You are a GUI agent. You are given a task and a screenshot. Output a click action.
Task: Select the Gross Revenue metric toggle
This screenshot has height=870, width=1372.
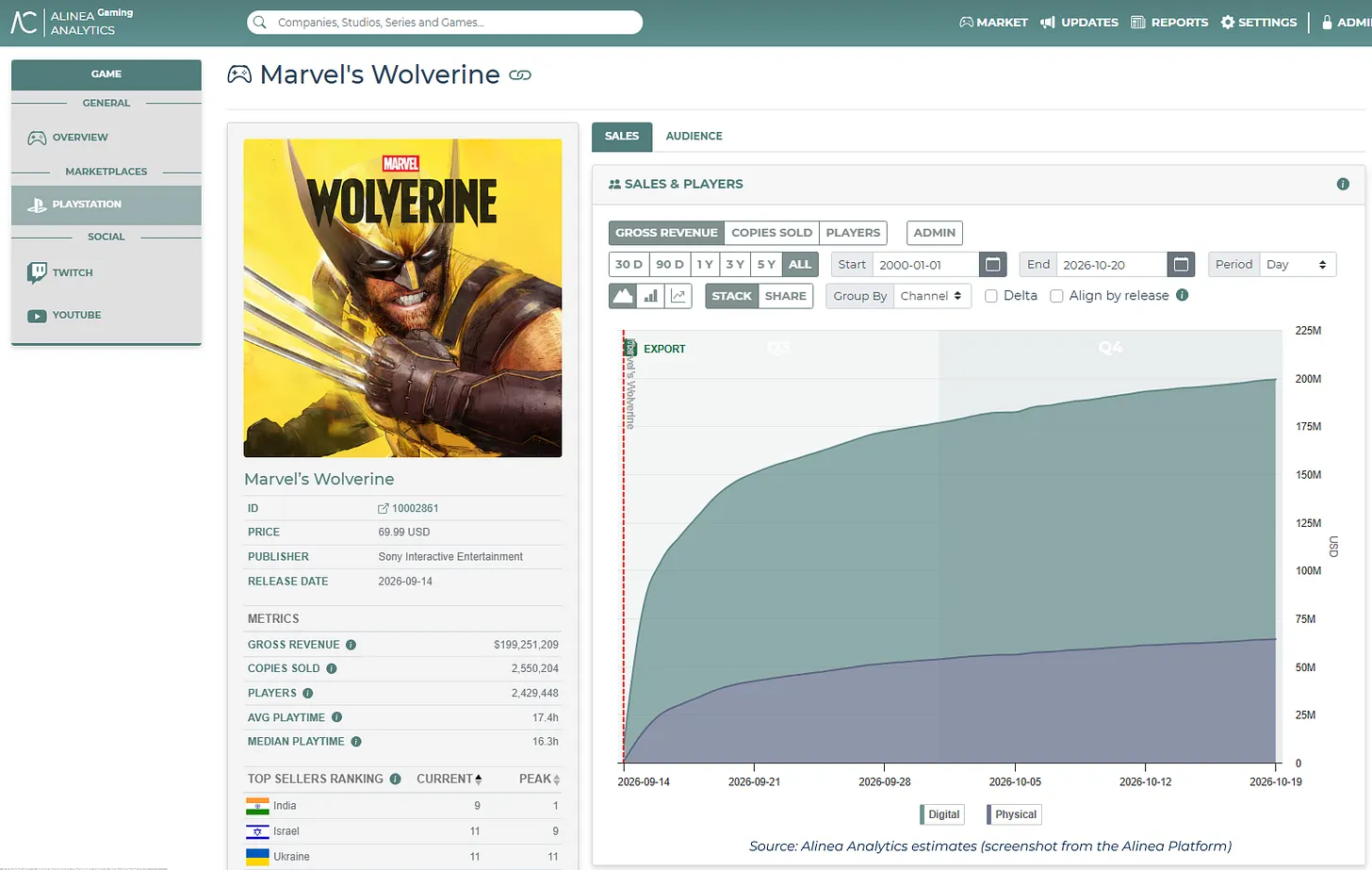pos(666,233)
